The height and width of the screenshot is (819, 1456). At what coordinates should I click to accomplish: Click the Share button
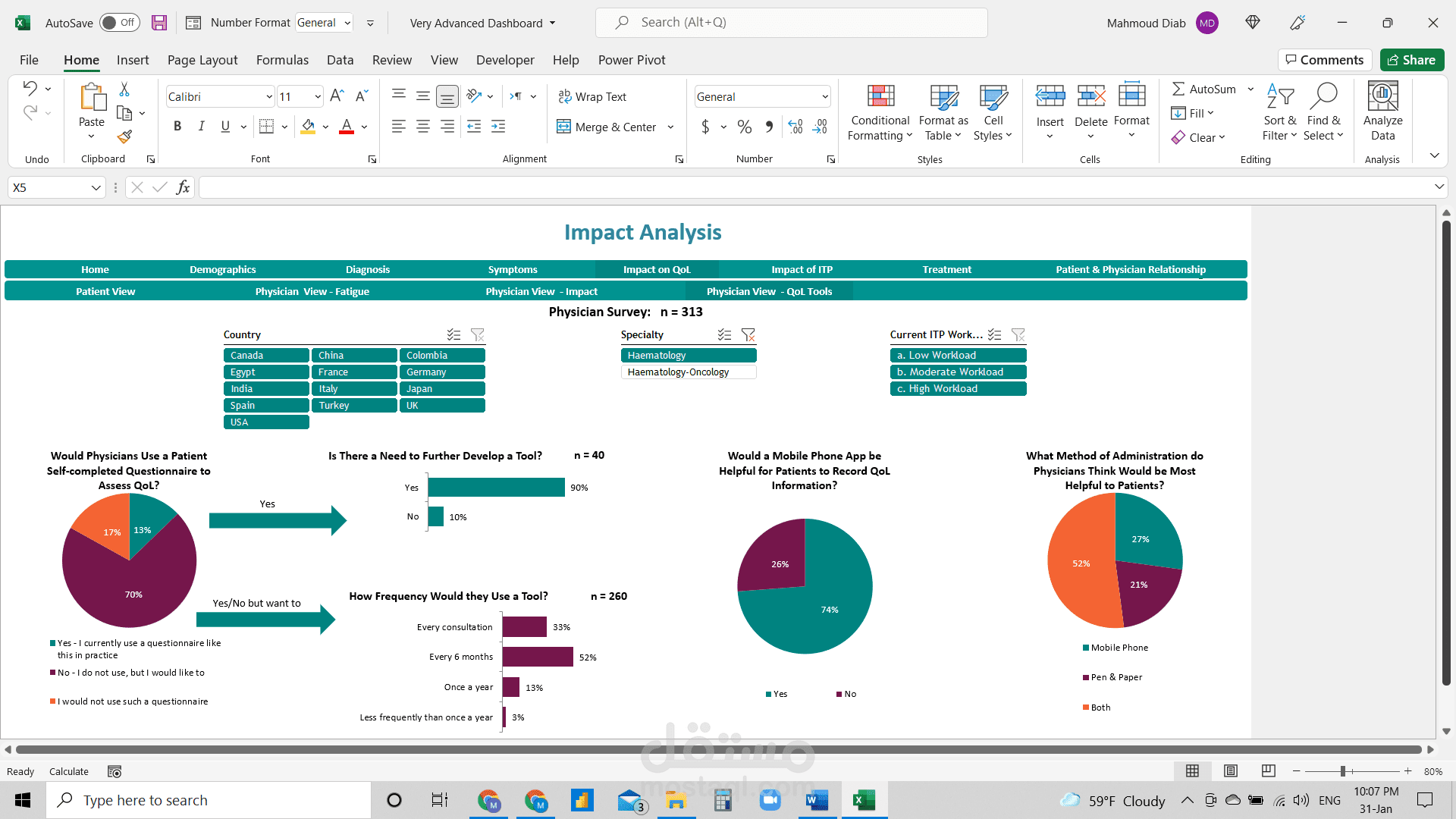(1411, 60)
